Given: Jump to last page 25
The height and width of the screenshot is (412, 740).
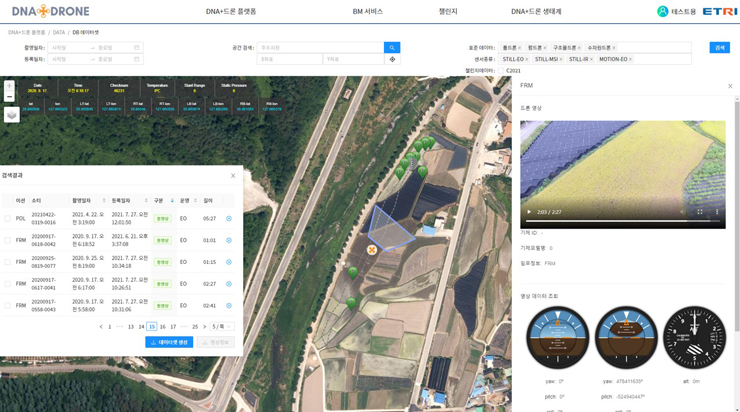Looking at the screenshot, I should coord(195,327).
